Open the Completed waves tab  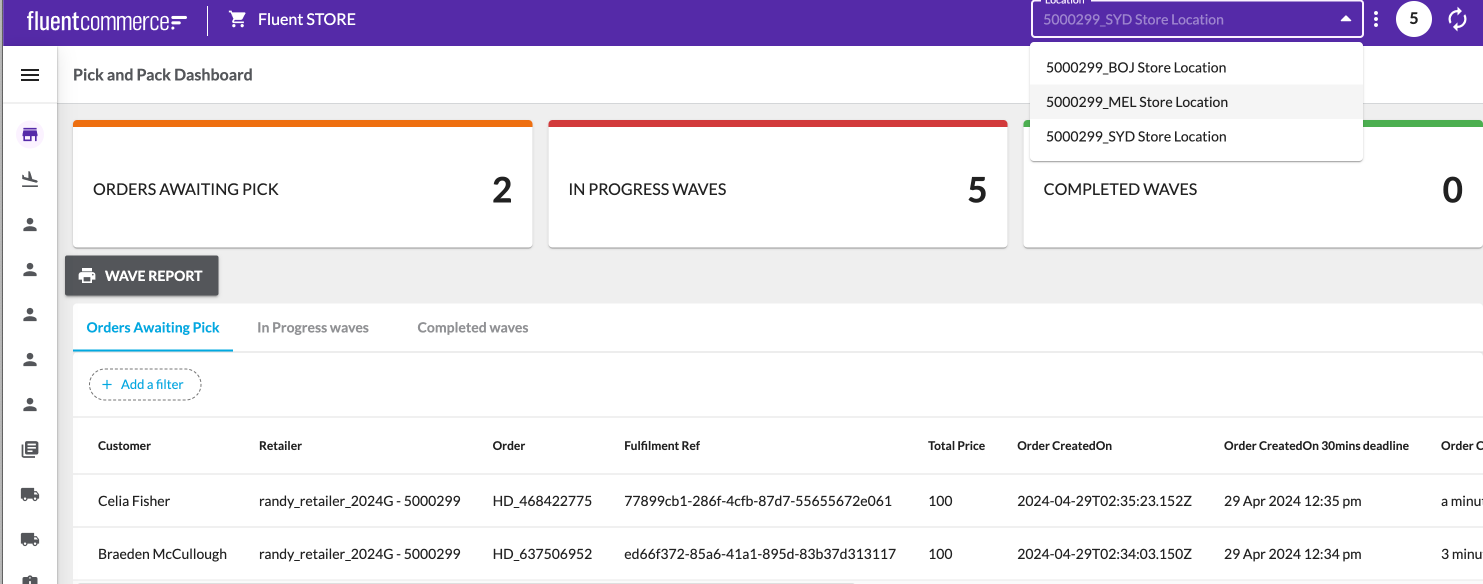click(x=472, y=328)
